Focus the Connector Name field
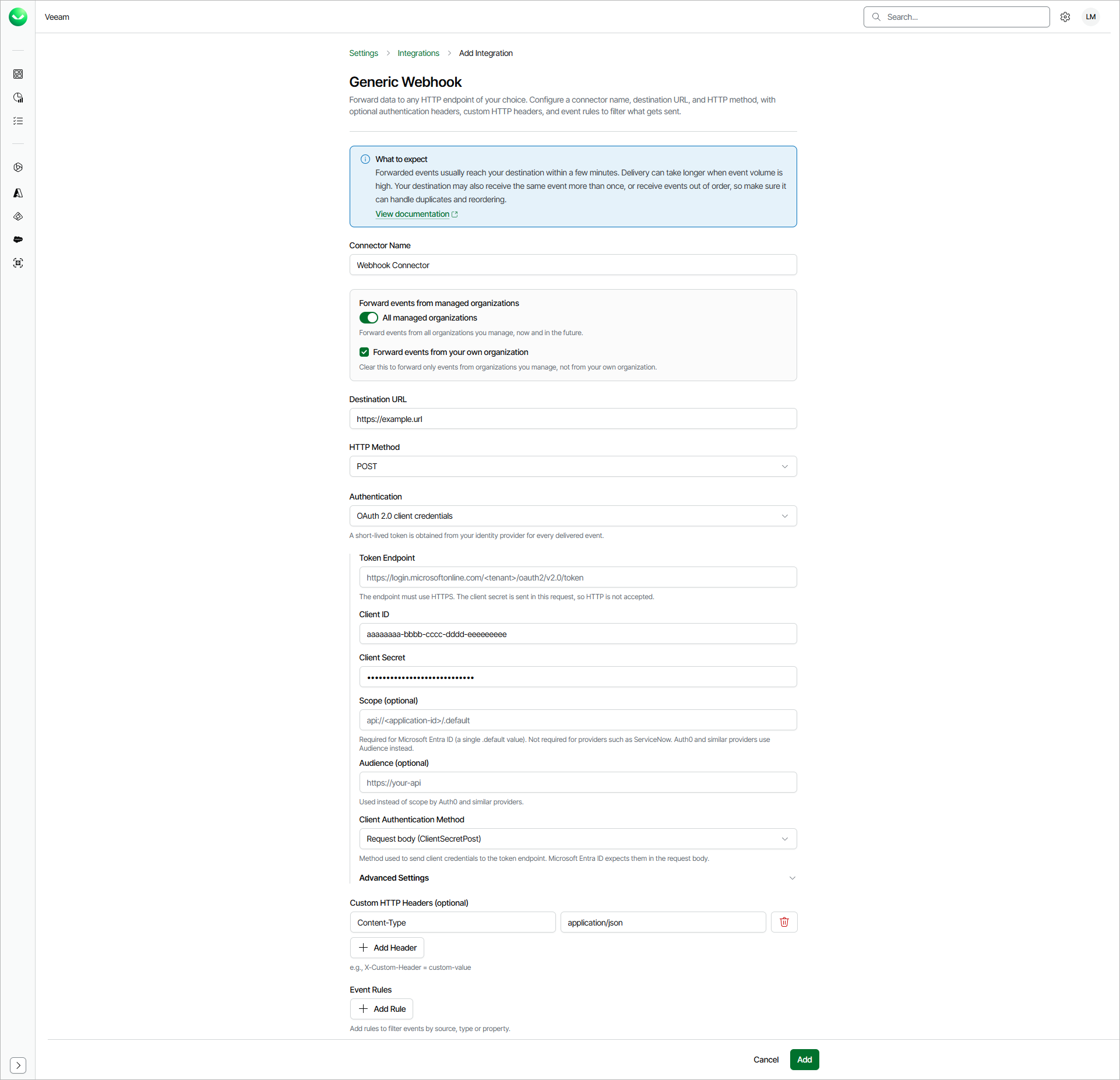The height and width of the screenshot is (1080, 1120). coord(573,265)
